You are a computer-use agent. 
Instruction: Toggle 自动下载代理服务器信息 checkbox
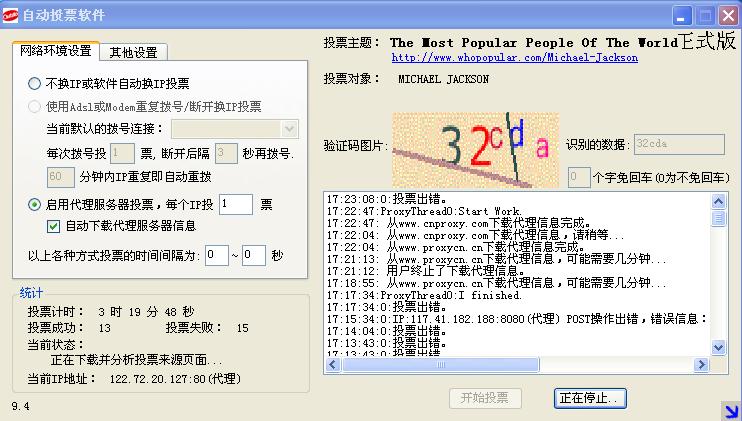tap(53, 226)
